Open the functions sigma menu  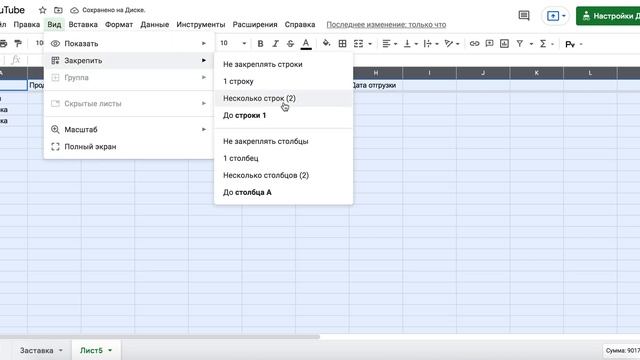(543, 43)
